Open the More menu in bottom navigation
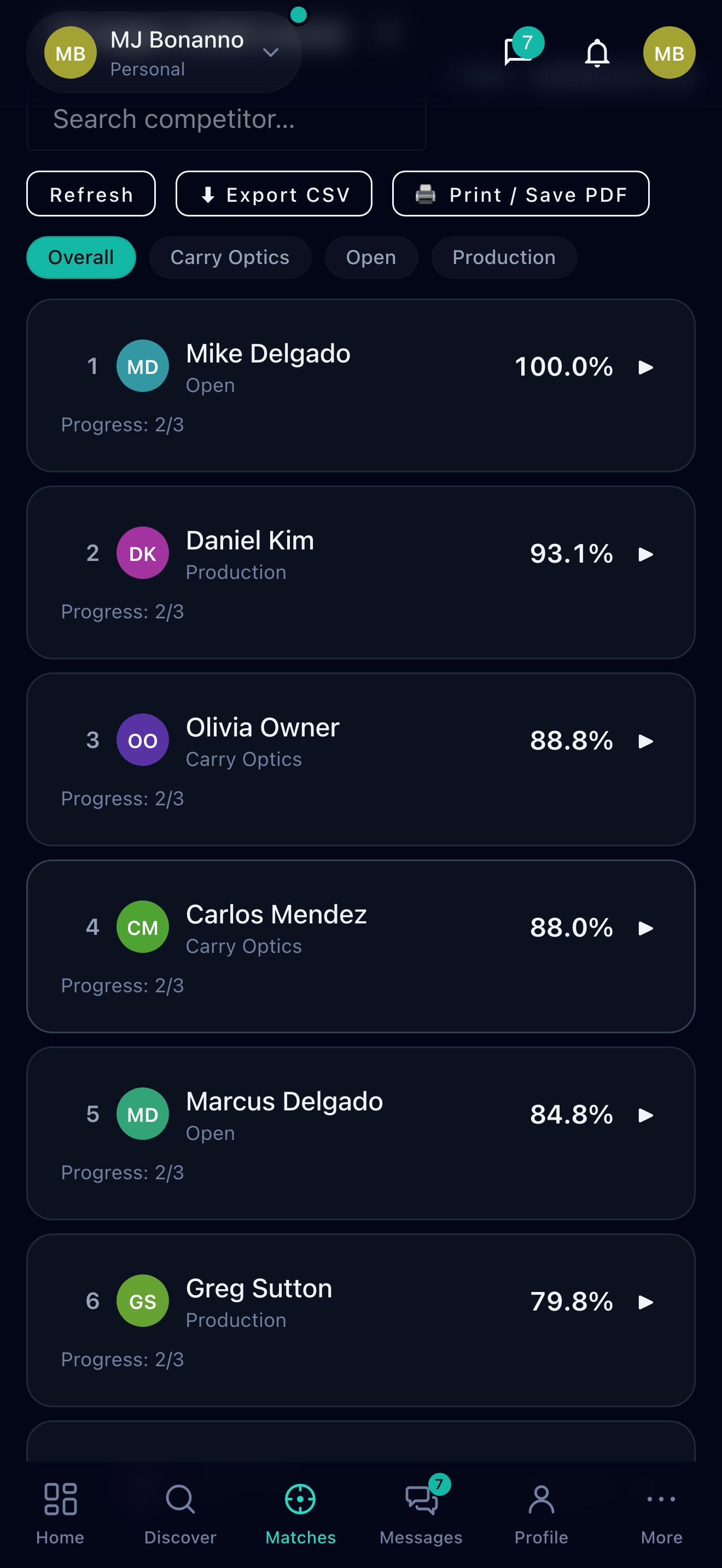The width and height of the screenshot is (722, 1568). pos(661,1513)
